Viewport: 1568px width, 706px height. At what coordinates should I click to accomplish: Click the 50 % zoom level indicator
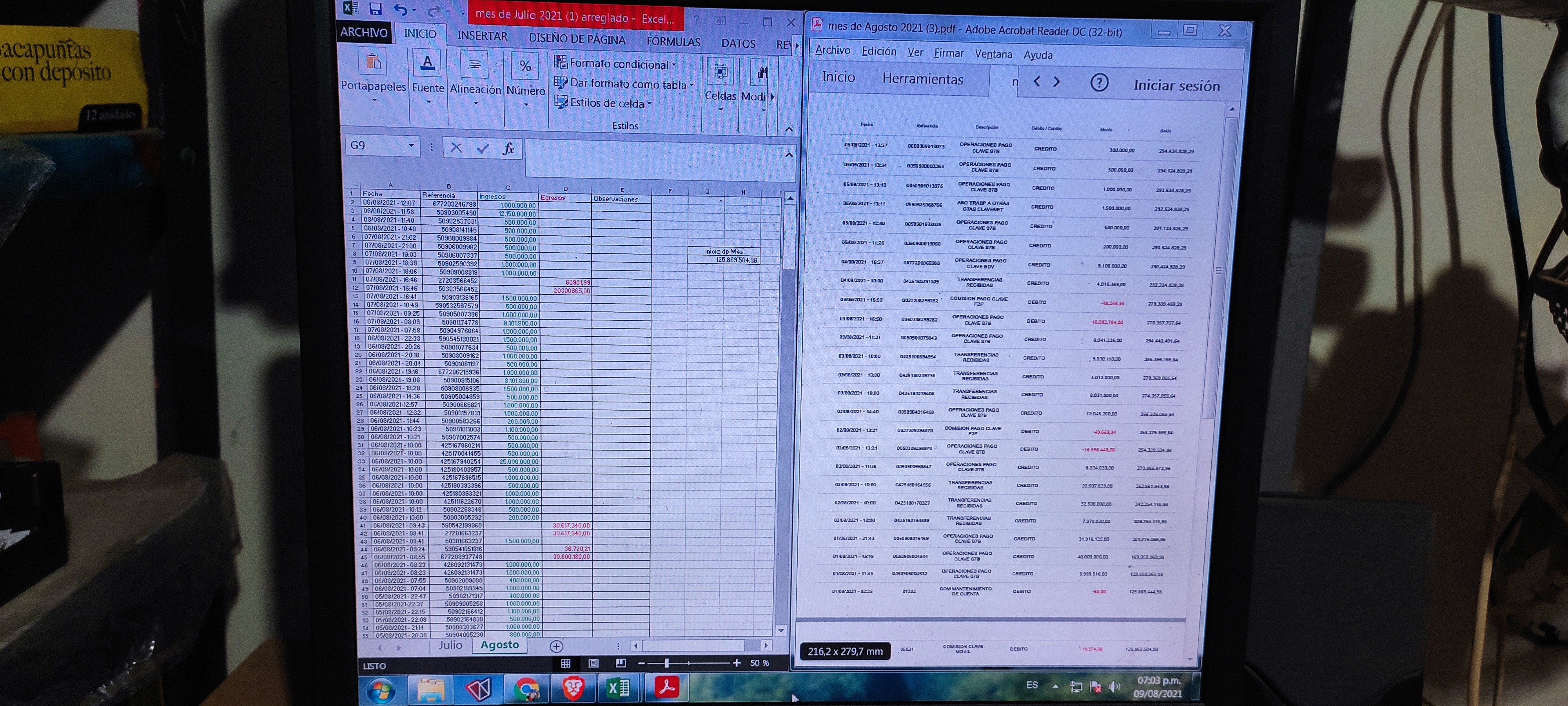pos(760,663)
